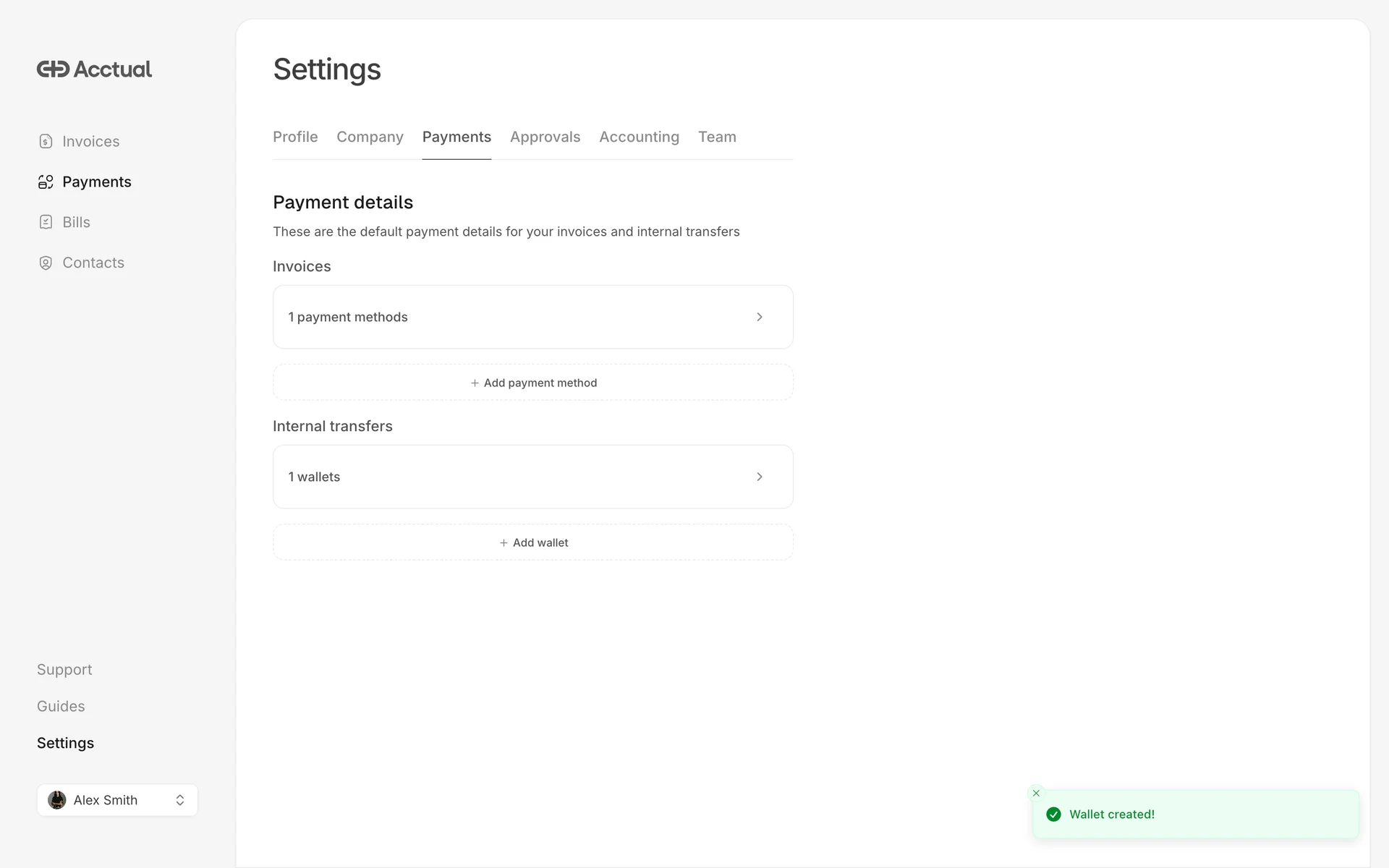This screenshot has height=868, width=1389.
Task: Expand the 1 payment methods chevron
Action: click(760, 318)
